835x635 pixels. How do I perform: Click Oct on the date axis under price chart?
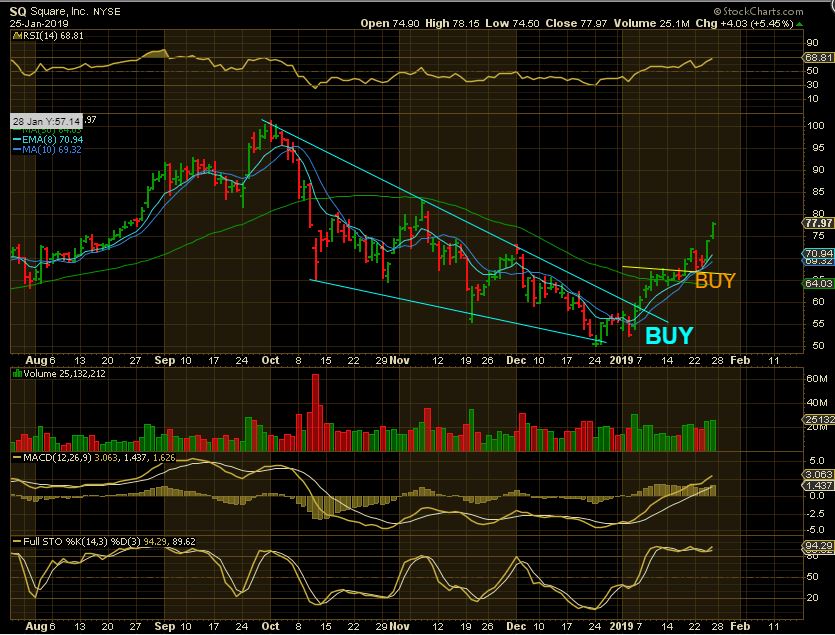[x=270, y=360]
